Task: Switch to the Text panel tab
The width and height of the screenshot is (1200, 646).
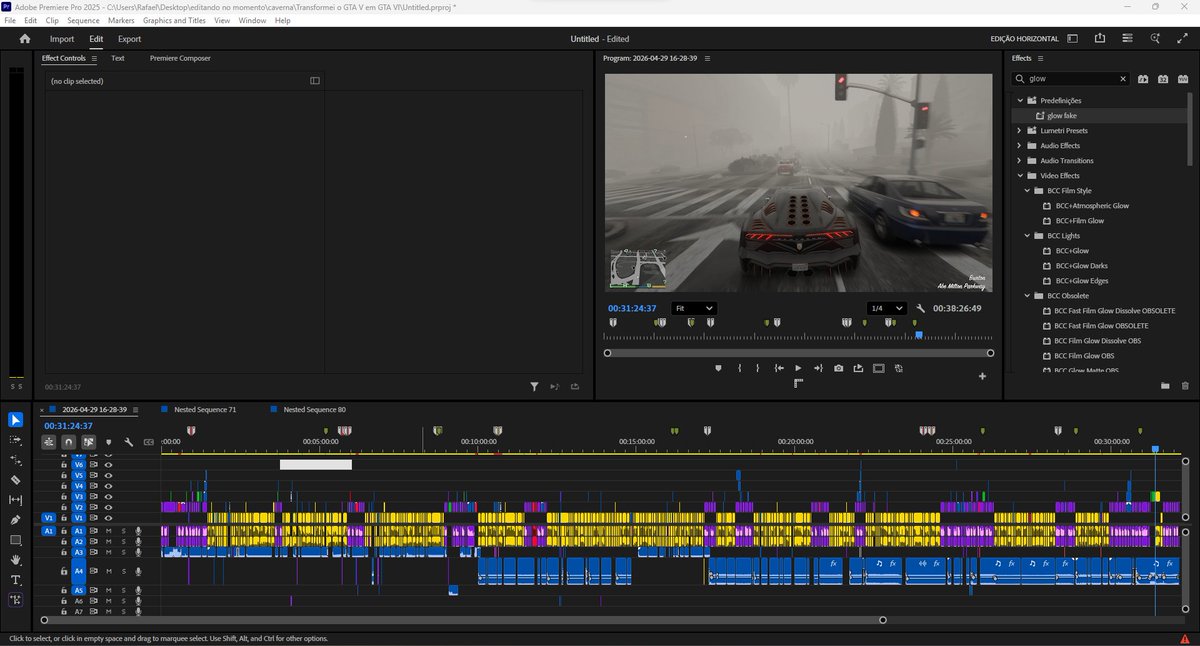Action: tap(118, 58)
